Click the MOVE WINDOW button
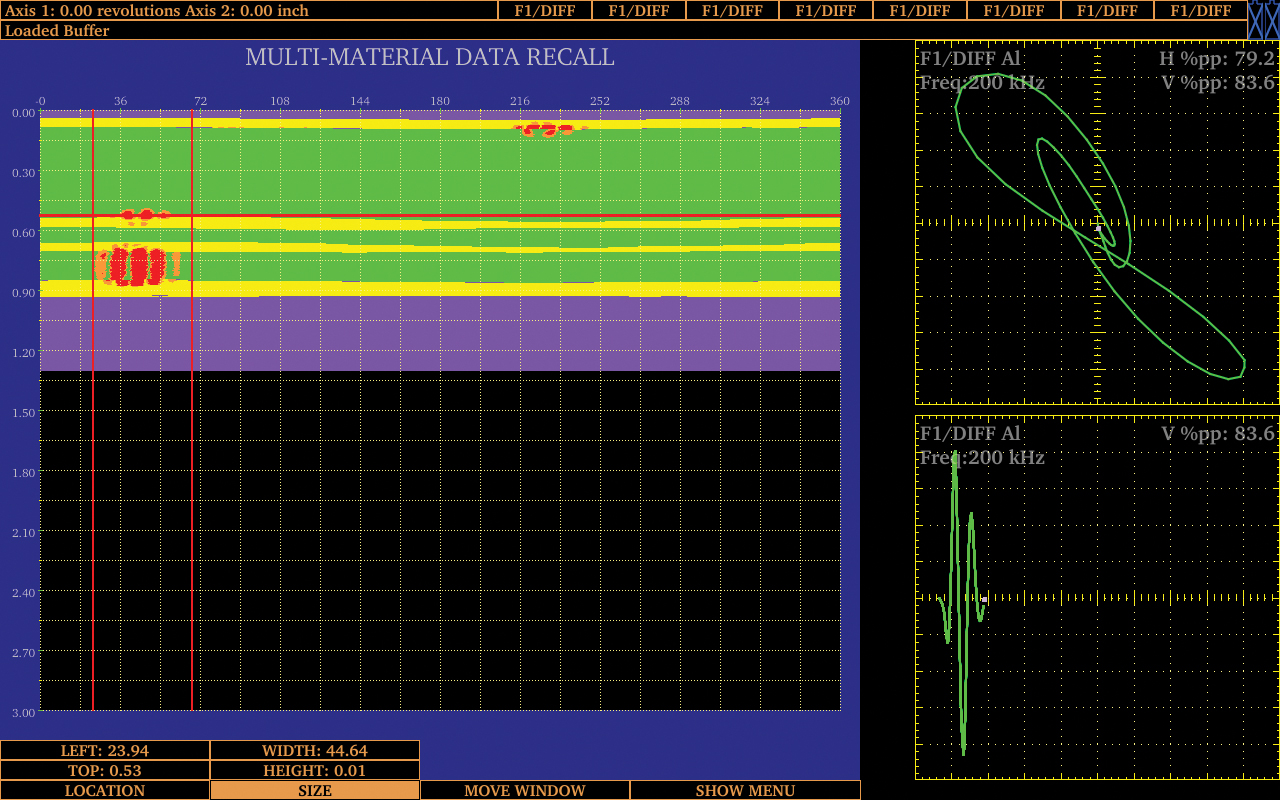Screen dimensions: 1280x800 (x=525, y=790)
